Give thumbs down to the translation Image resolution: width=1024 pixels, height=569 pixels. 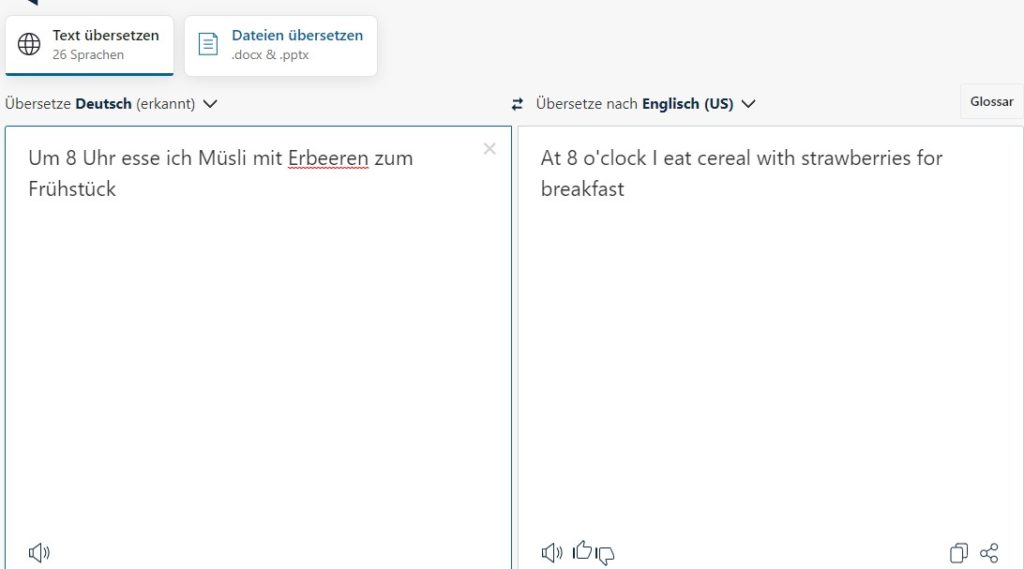click(x=605, y=555)
